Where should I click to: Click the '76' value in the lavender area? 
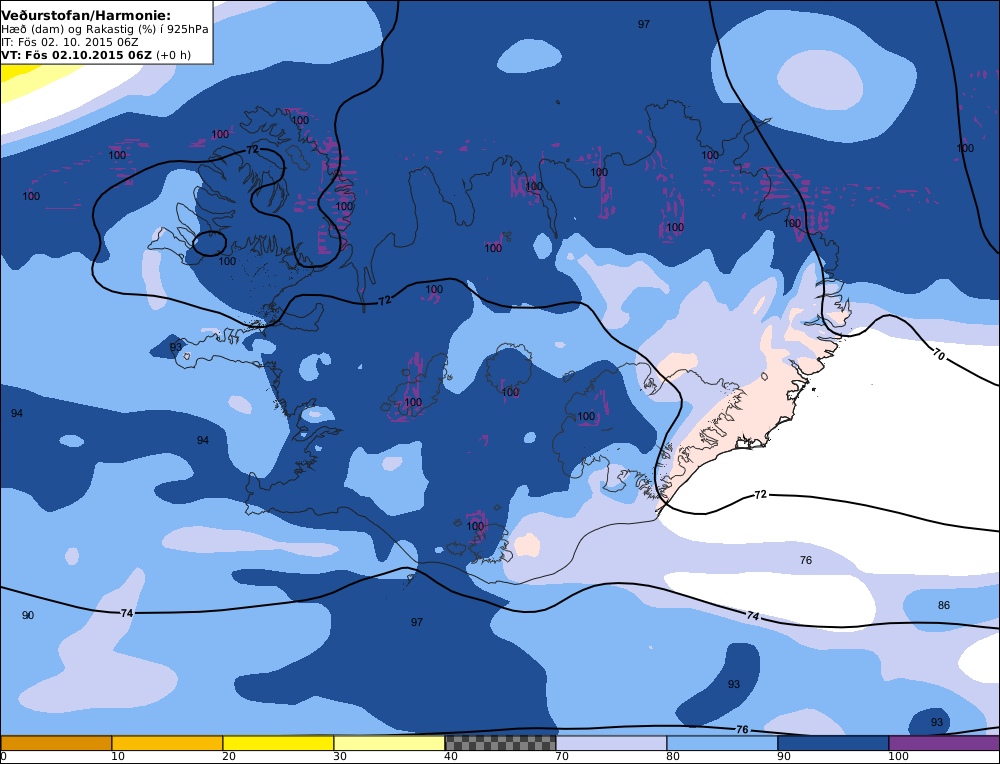[x=806, y=561]
